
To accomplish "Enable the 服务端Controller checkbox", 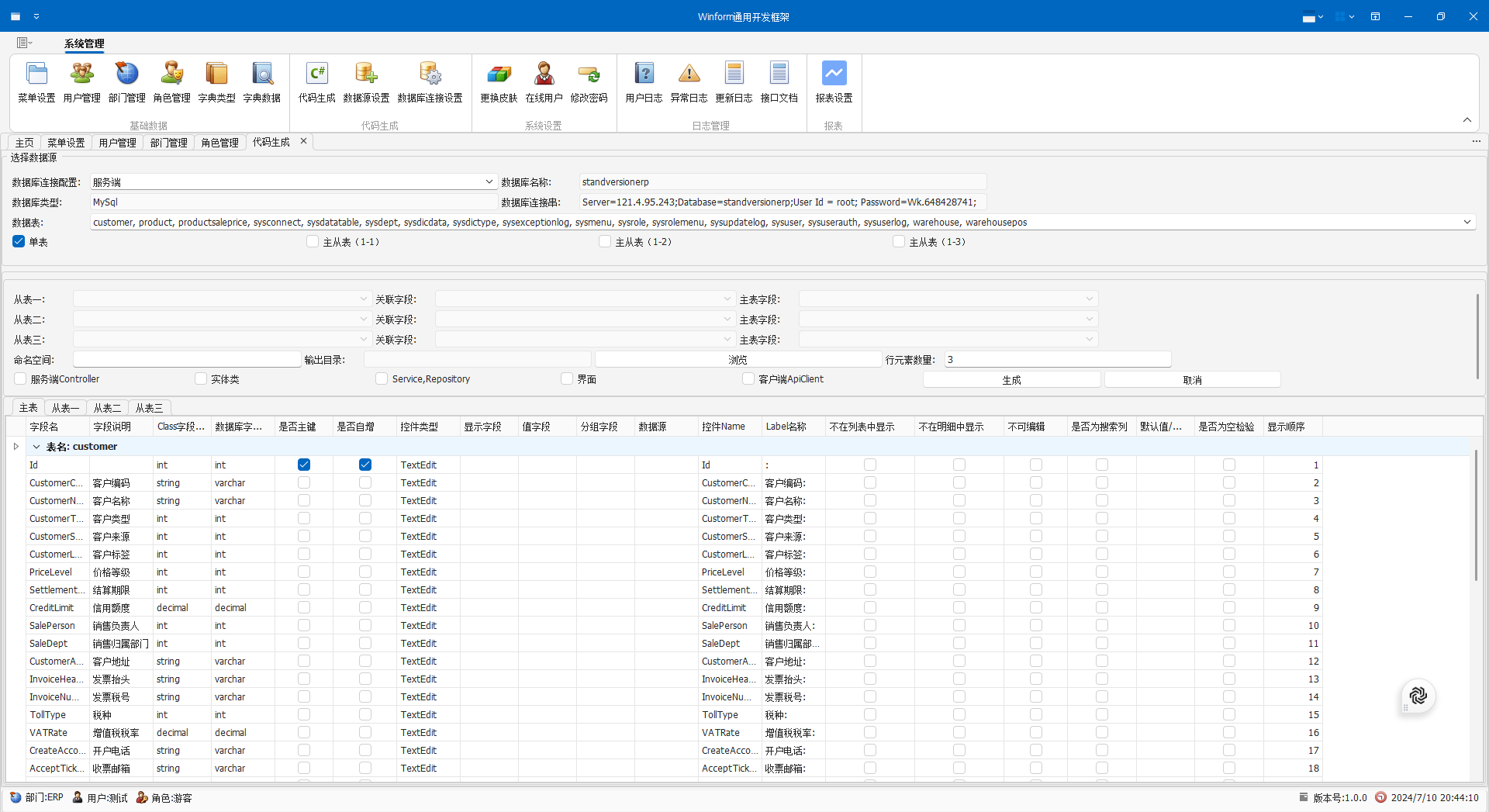I will click(x=21, y=379).
